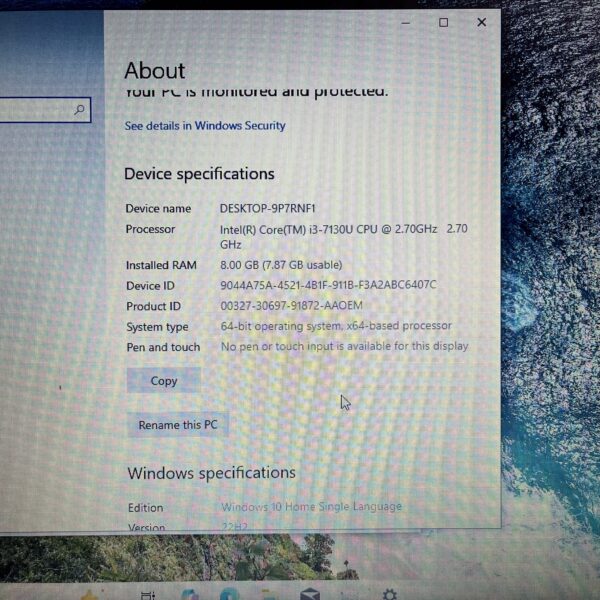Click the Windows specifications heading

click(x=212, y=473)
